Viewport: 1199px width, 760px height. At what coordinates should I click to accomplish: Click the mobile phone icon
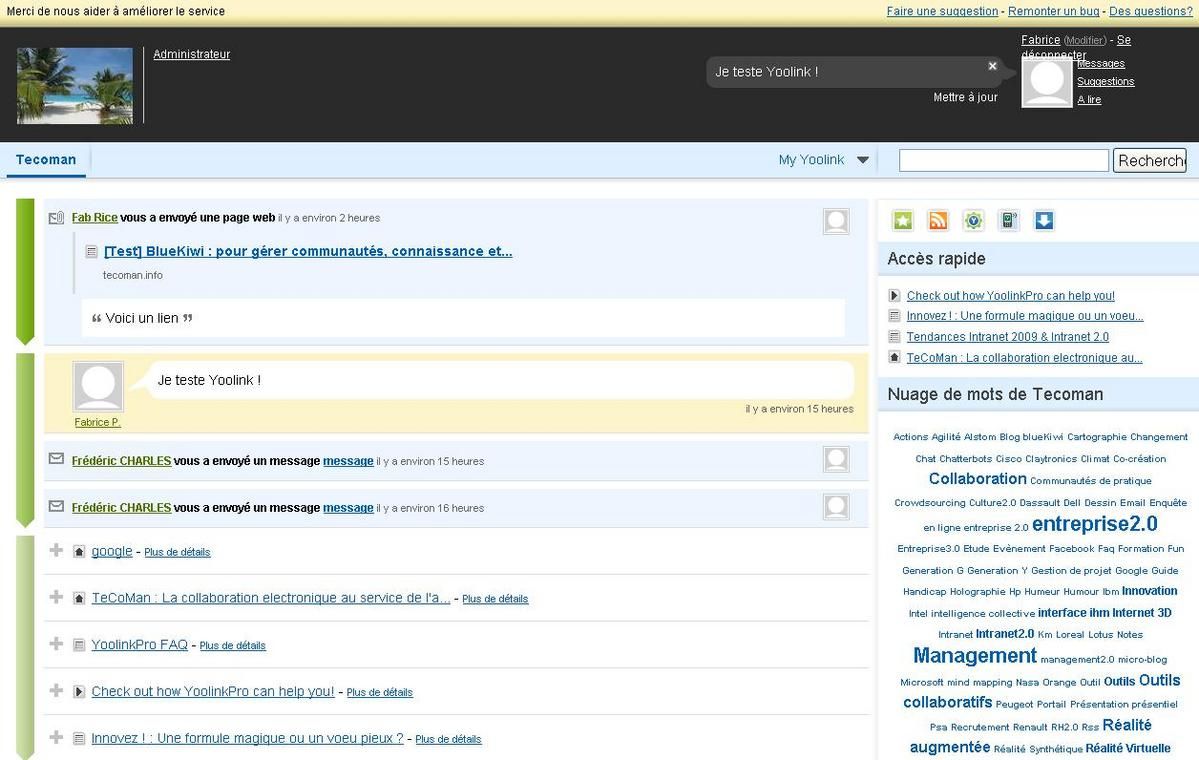click(1009, 221)
